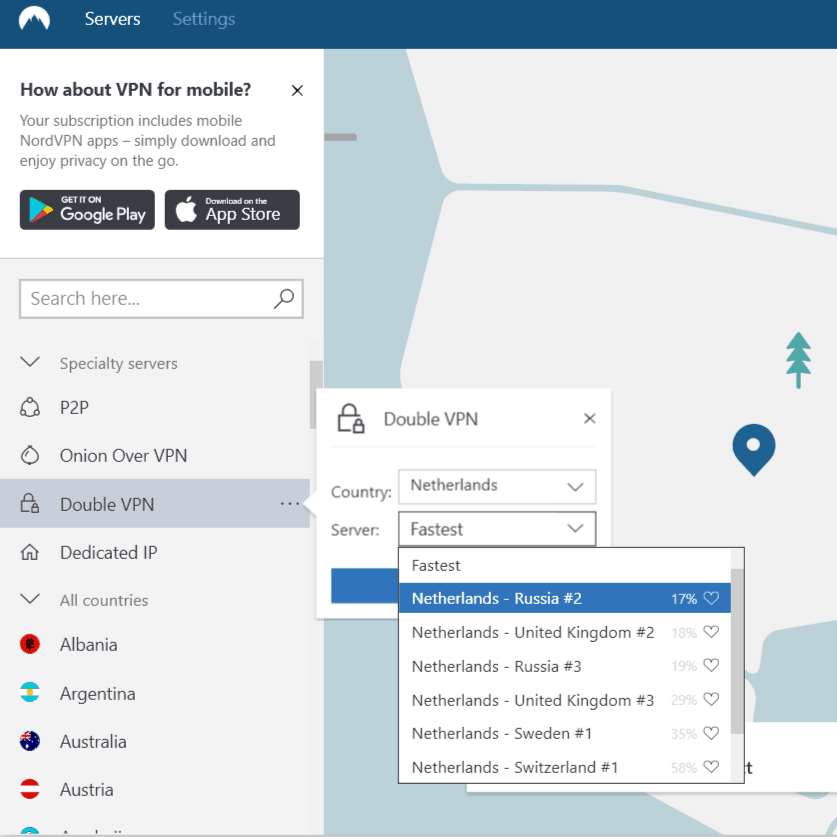This screenshot has height=837, width=837.
Task: Click the Dedicated IP house icon
Action: pyautogui.click(x=30, y=552)
